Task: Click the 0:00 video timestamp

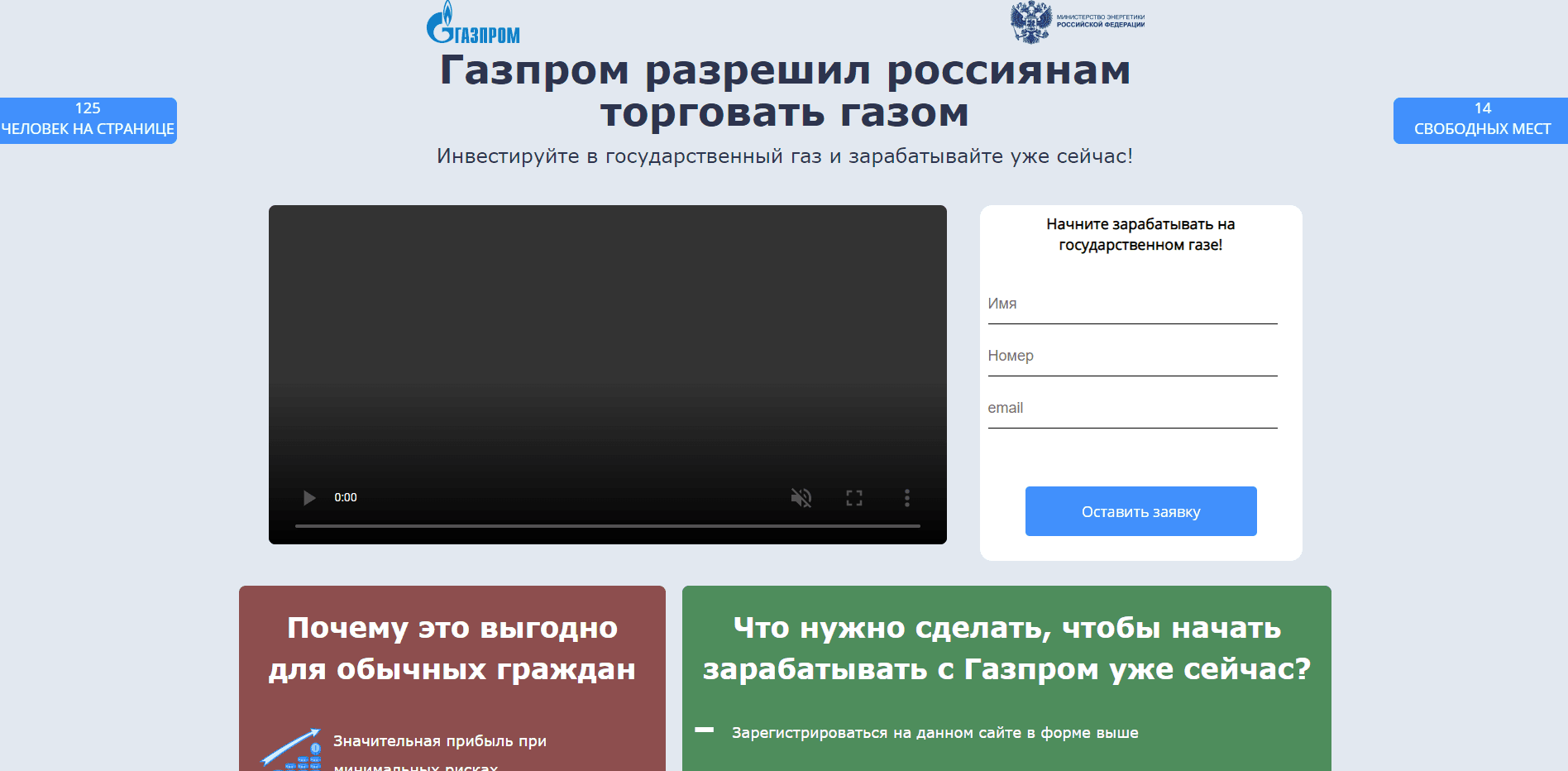Action: (x=346, y=497)
